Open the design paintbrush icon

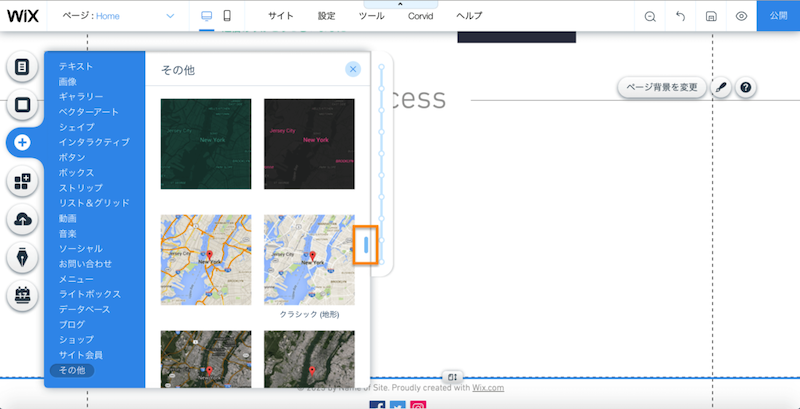[x=720, y=88]
